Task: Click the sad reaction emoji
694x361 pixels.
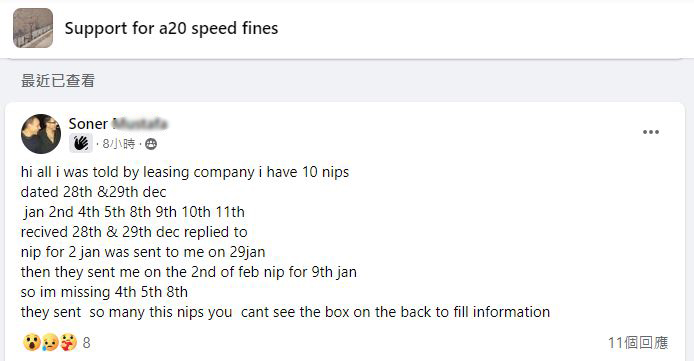Action: [x=50, y=342]
